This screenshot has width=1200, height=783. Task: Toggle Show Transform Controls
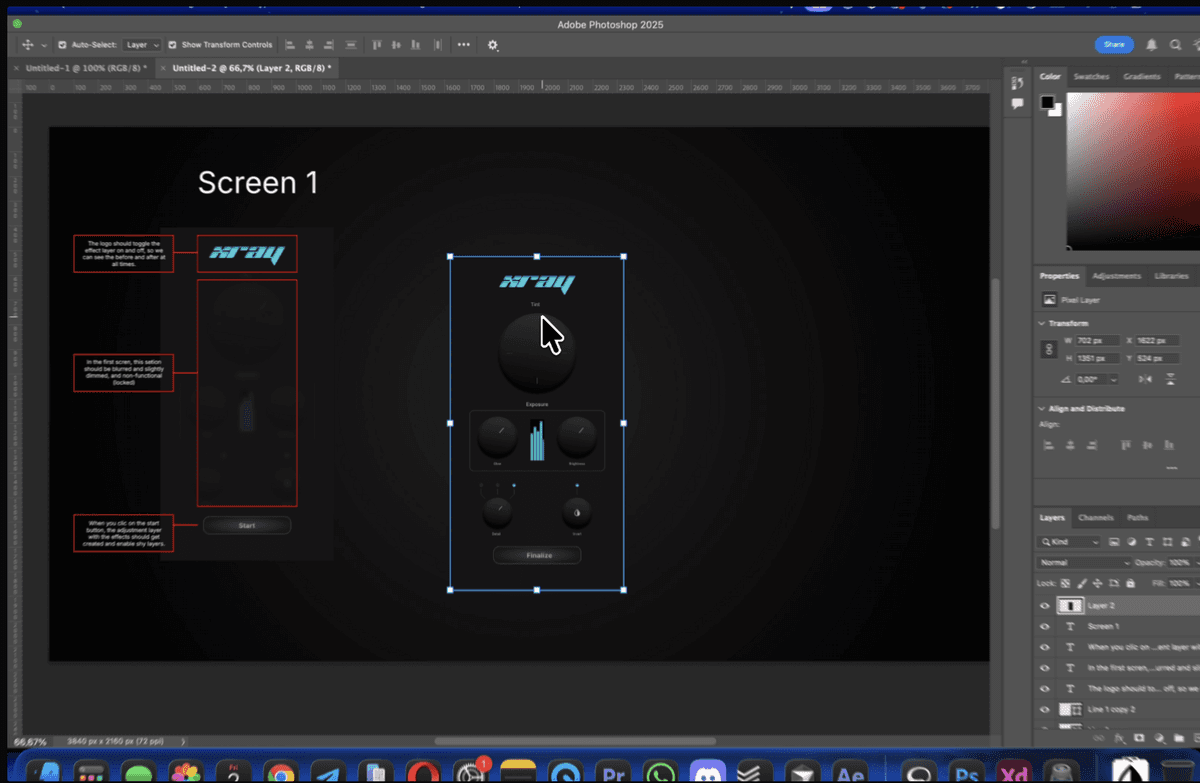point(172,44)
